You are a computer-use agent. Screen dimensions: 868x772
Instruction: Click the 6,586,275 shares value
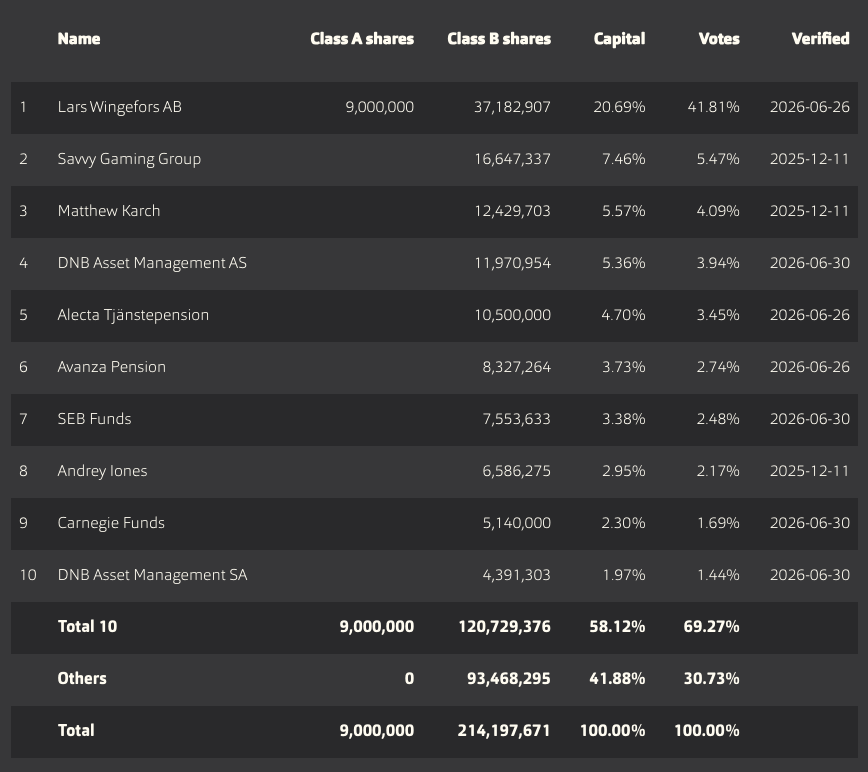[x=516, y=471]
